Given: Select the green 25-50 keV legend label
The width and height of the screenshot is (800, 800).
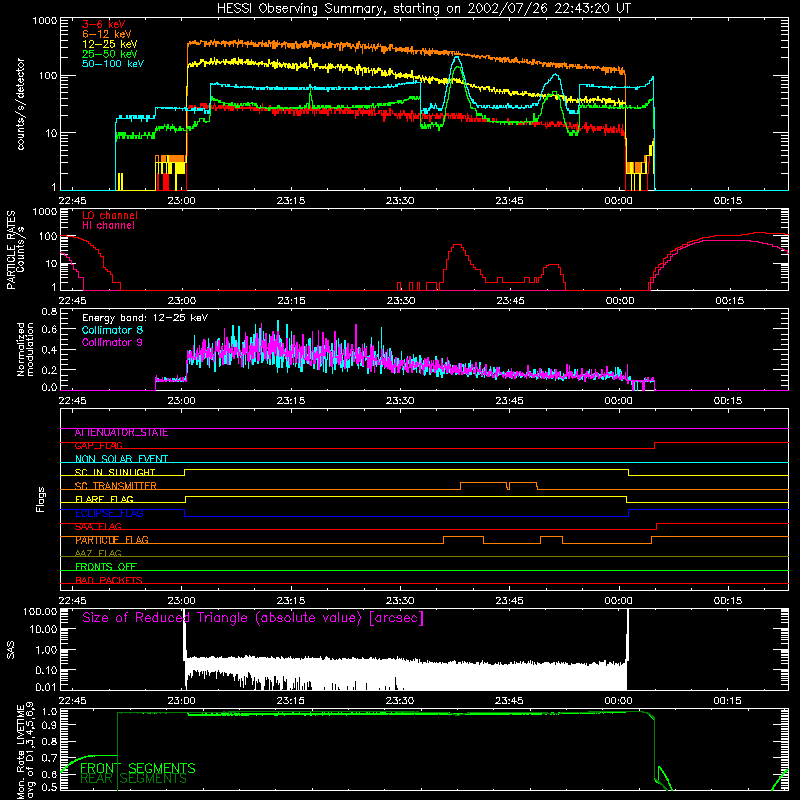Looking at the screenshot, I should tap(109, 54).
